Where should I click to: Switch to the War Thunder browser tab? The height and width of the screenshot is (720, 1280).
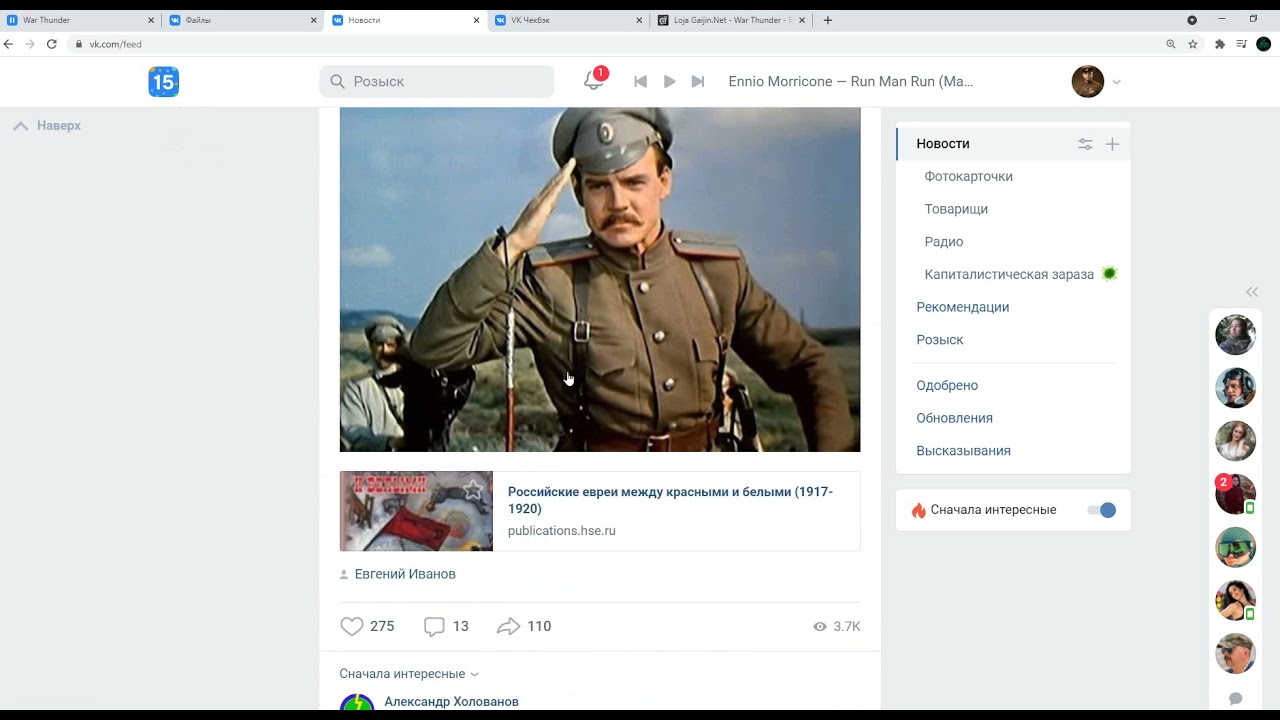80,20
